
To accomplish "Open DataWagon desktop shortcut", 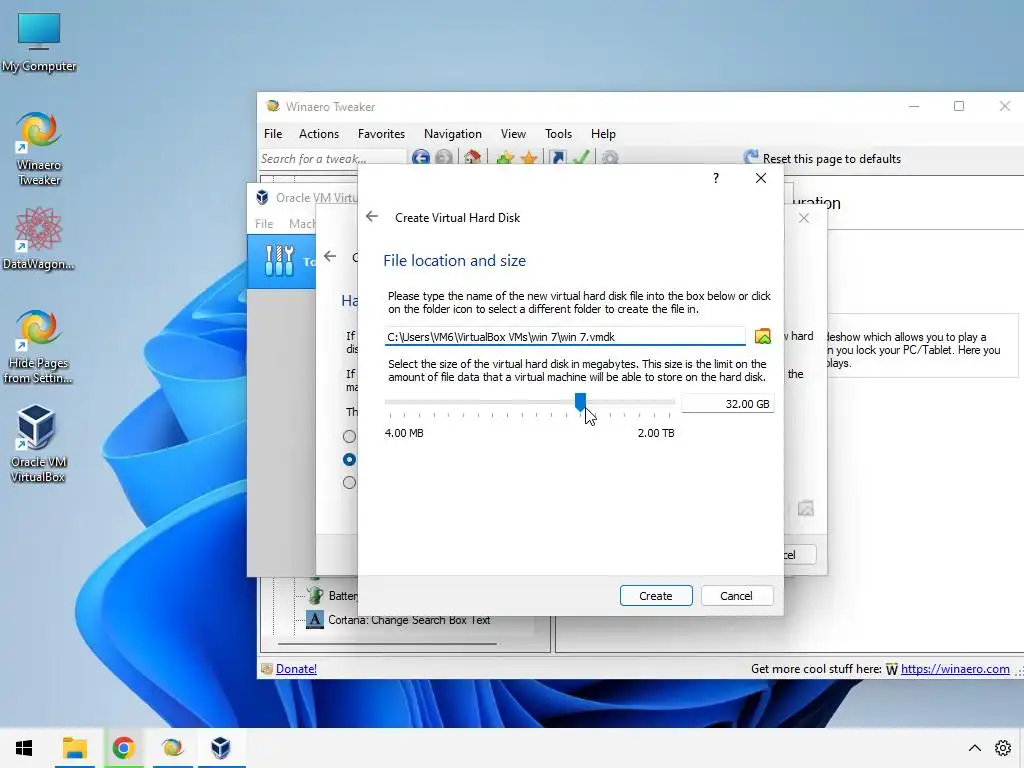I will (x=39, y=238).
